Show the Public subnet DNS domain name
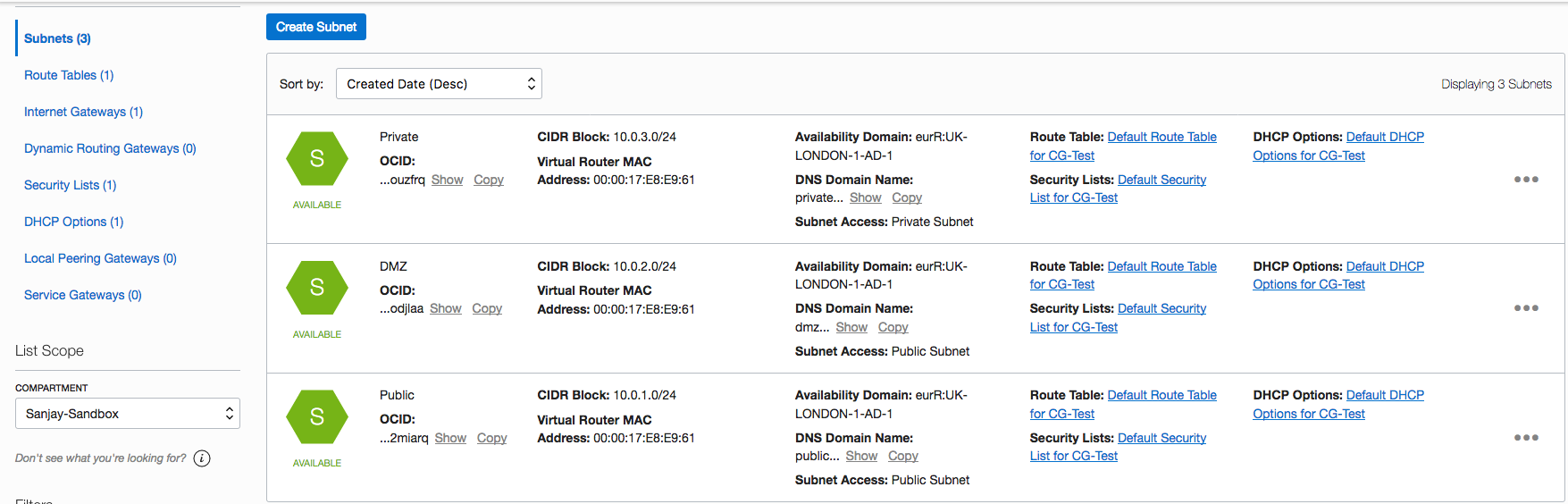 (861, 456)
